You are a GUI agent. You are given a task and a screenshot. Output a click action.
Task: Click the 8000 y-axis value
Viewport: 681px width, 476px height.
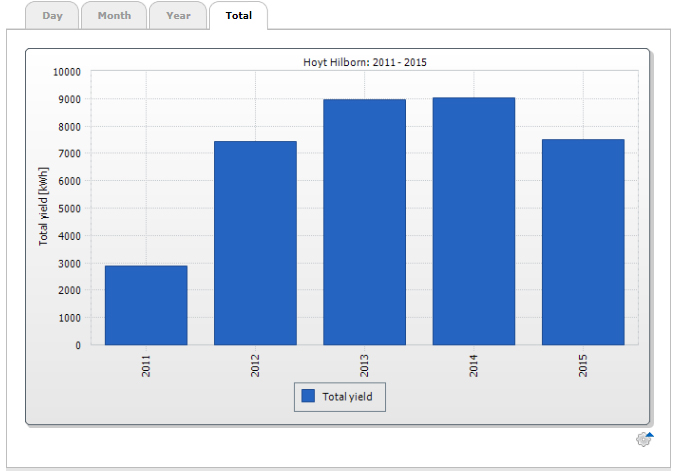tap(69, 127)
